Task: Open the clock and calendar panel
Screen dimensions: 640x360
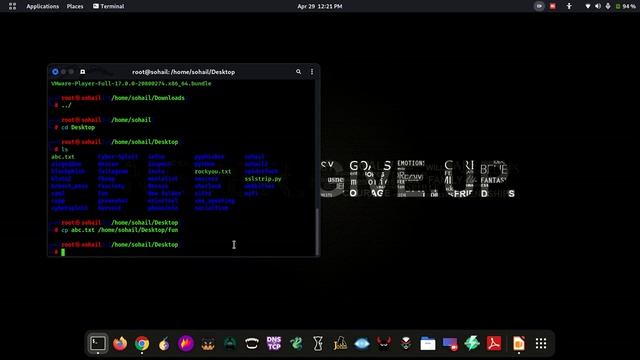Action: tap(320, 6)
